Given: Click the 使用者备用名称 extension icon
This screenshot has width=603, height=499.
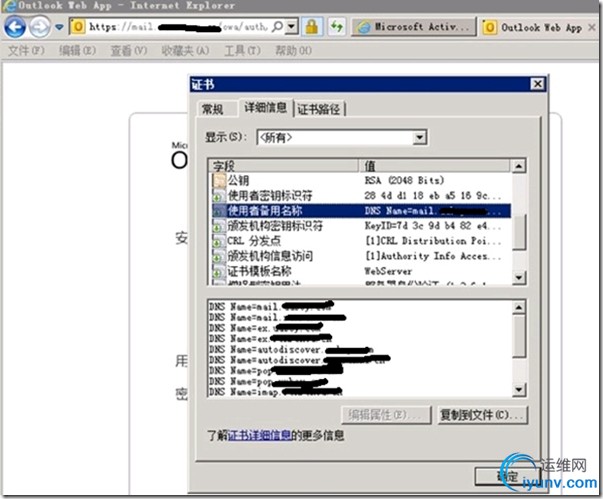Looking at the screenshot, I should click(x=218, y=211).
